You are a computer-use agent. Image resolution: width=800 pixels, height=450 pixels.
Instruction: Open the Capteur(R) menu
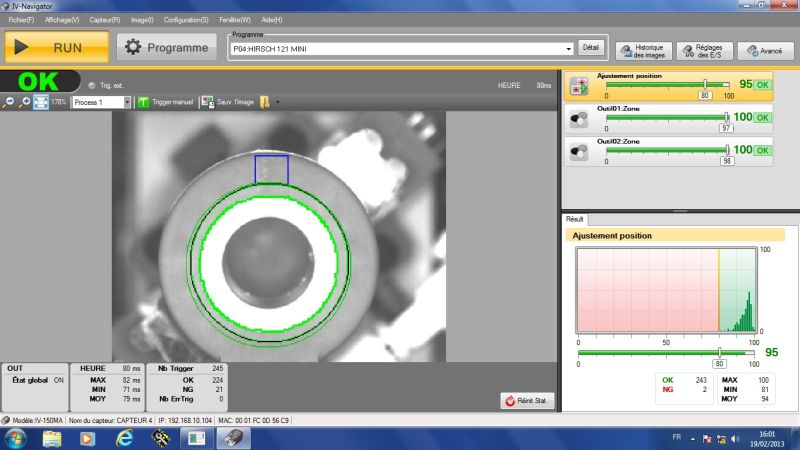(x=105, y=20)
